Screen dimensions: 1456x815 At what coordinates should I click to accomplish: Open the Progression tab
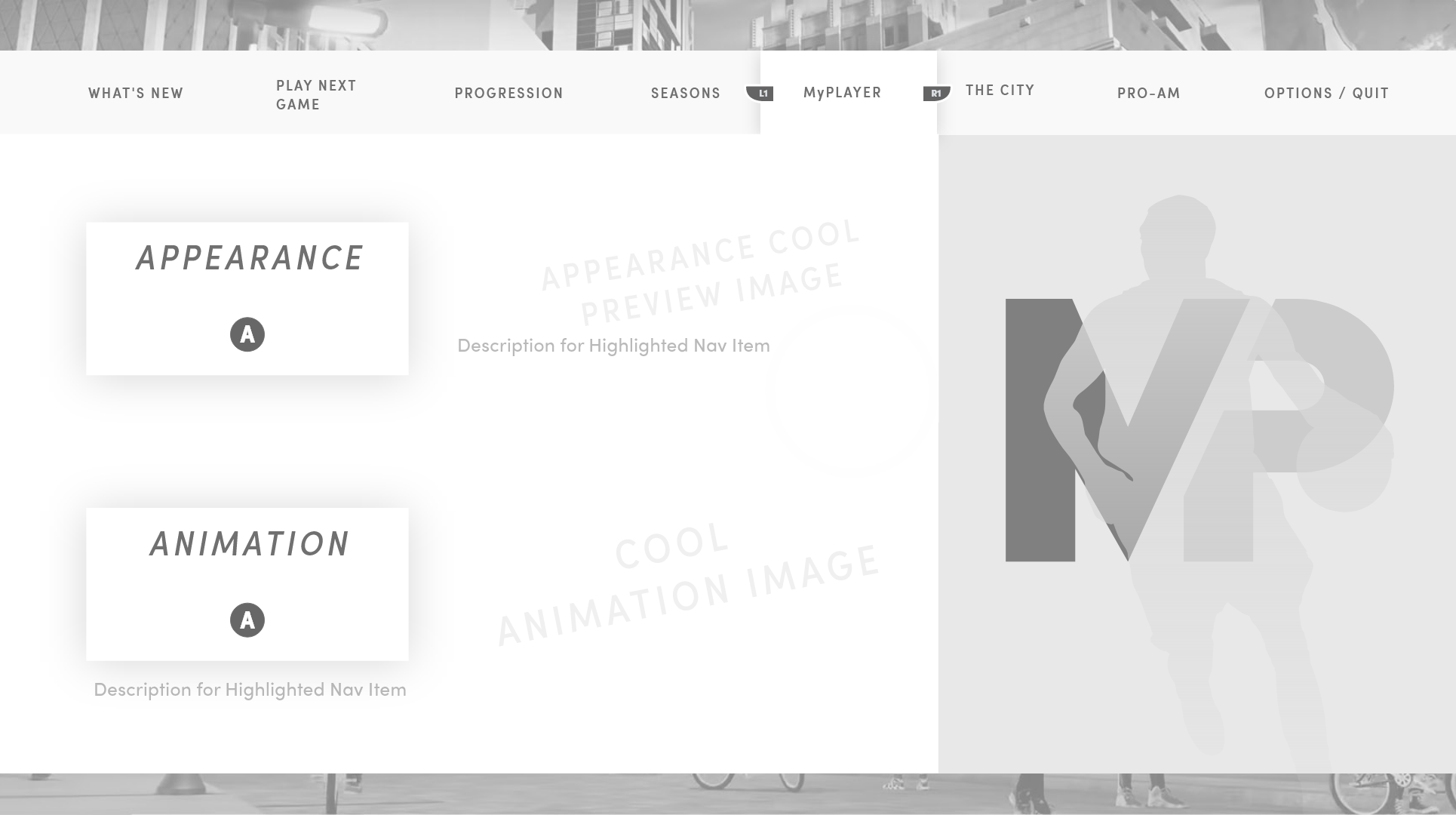point(509,94)
